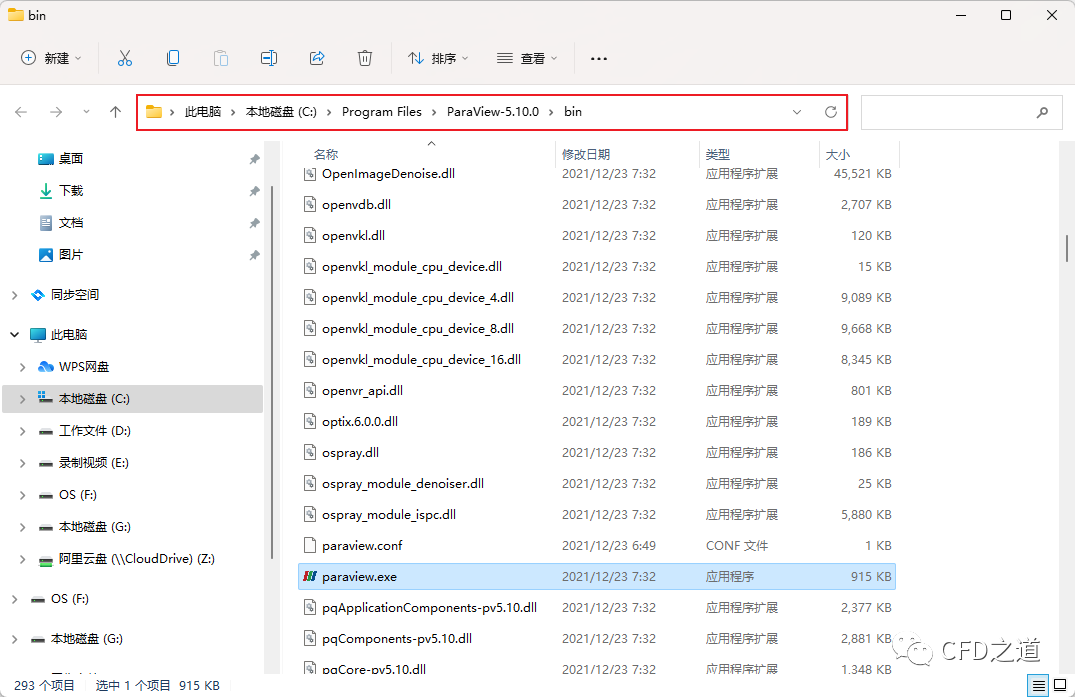The width and height of the screenshot is (1075, 697).
Task: Switch to details list view icon
Action: tap(1039, 685)
